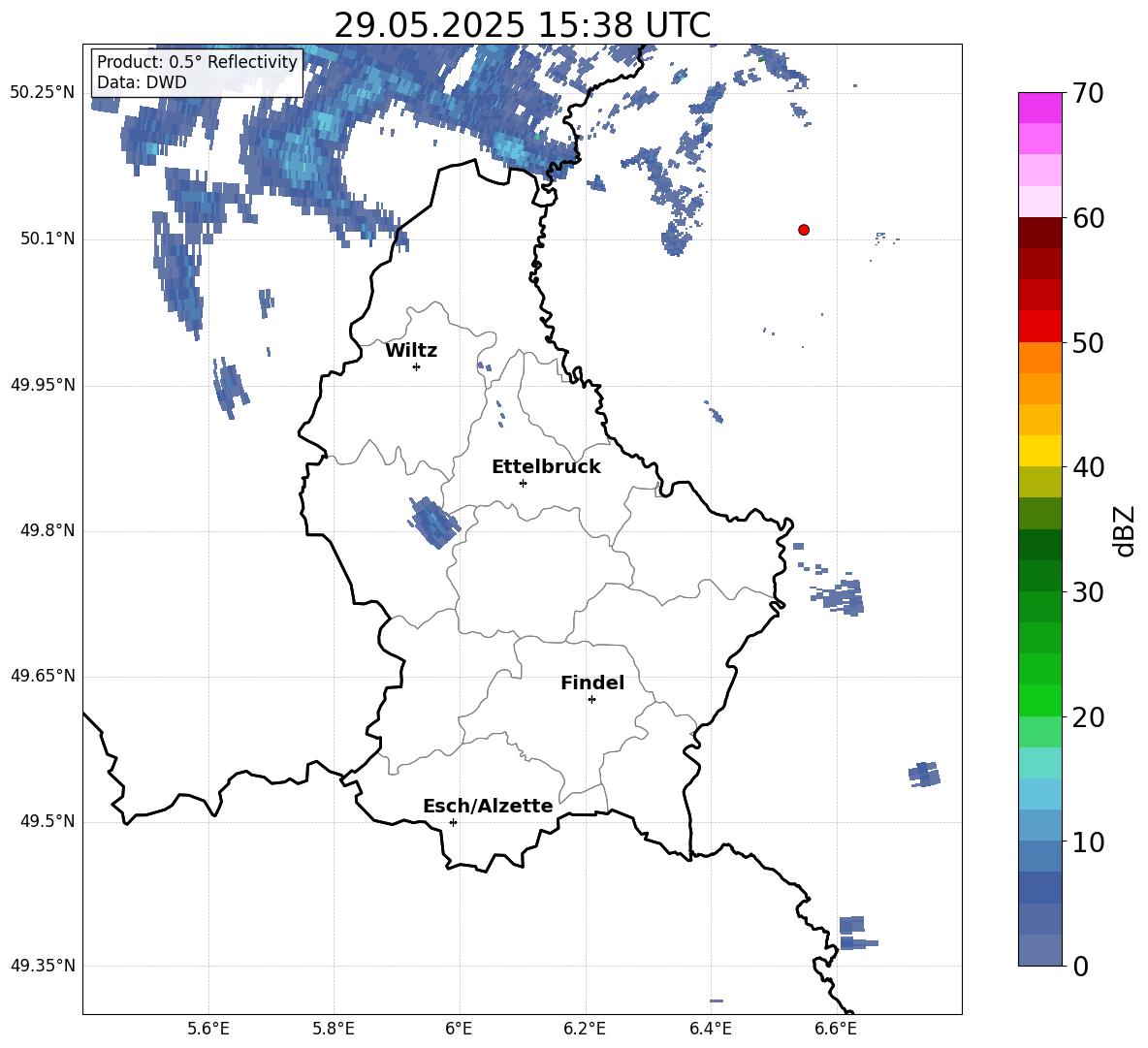Click the 49.95°N latitude label

43,385
